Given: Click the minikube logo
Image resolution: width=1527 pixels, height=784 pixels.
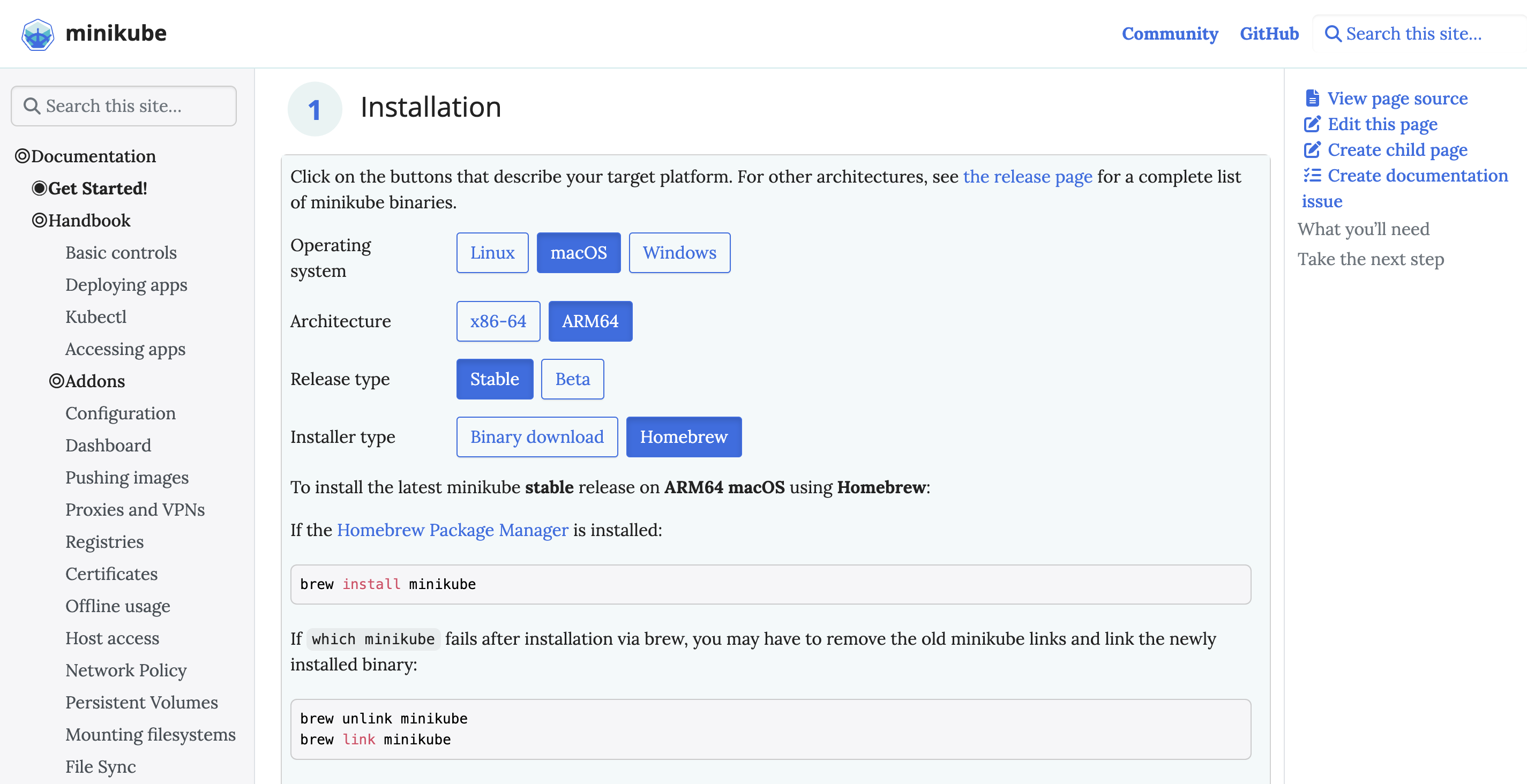Looking at the screenshot, I should coord(37,34).
